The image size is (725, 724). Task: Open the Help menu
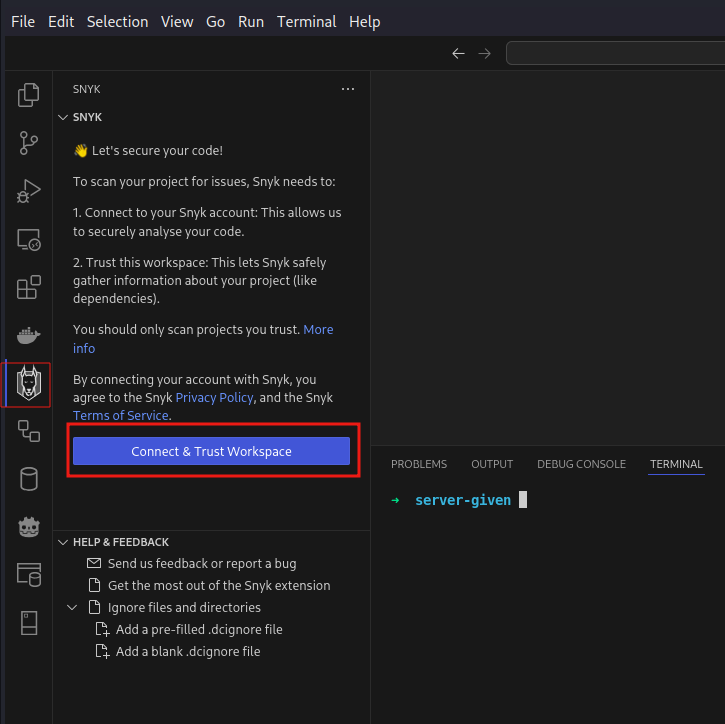[365, 22]
